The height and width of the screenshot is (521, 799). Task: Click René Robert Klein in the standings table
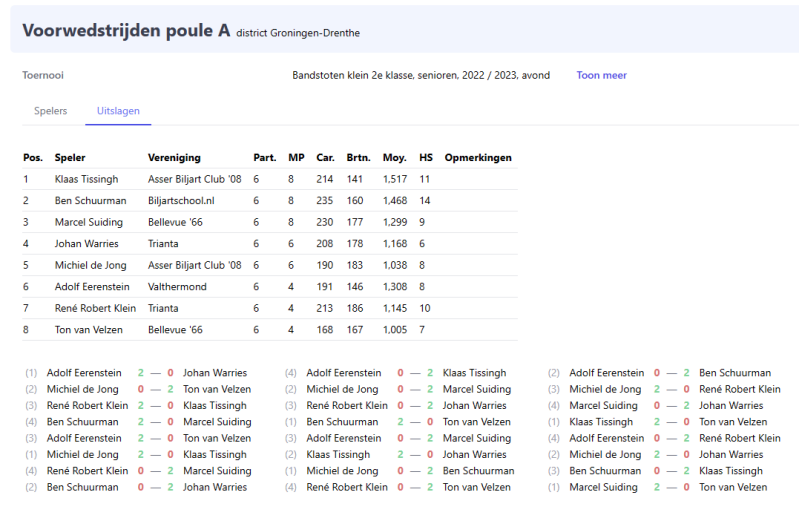(x=95, y=308)
